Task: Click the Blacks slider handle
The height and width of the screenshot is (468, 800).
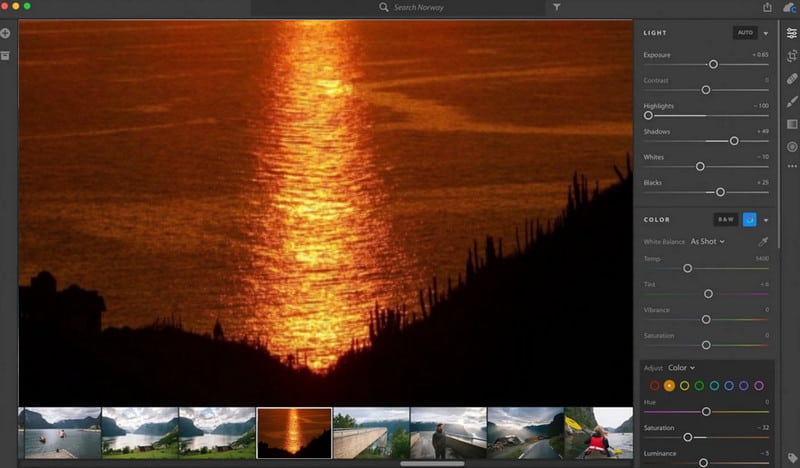Action: pos(720,192)
